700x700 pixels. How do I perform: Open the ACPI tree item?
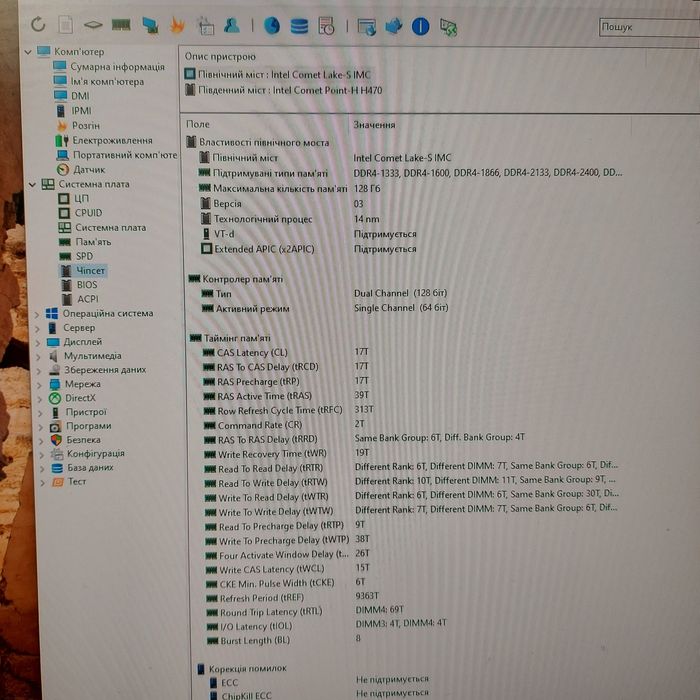[x=80, y=299]
